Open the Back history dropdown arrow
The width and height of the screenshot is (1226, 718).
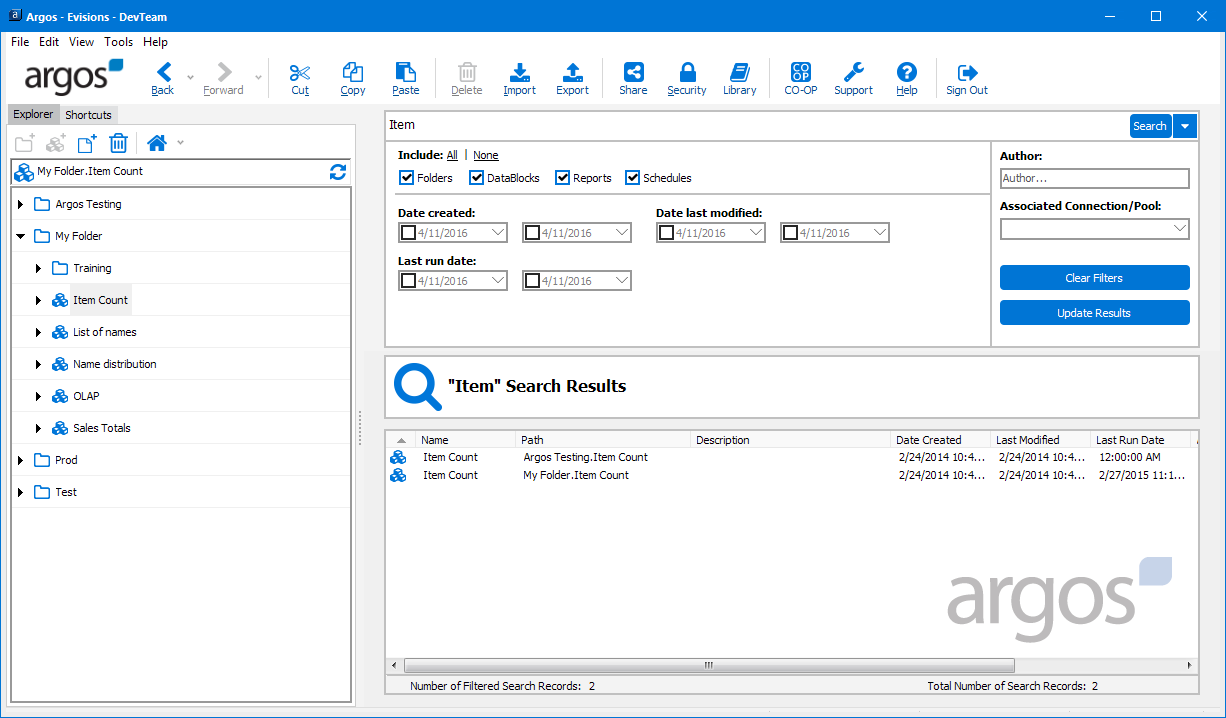pyautogui.click(x=190, y=76)
